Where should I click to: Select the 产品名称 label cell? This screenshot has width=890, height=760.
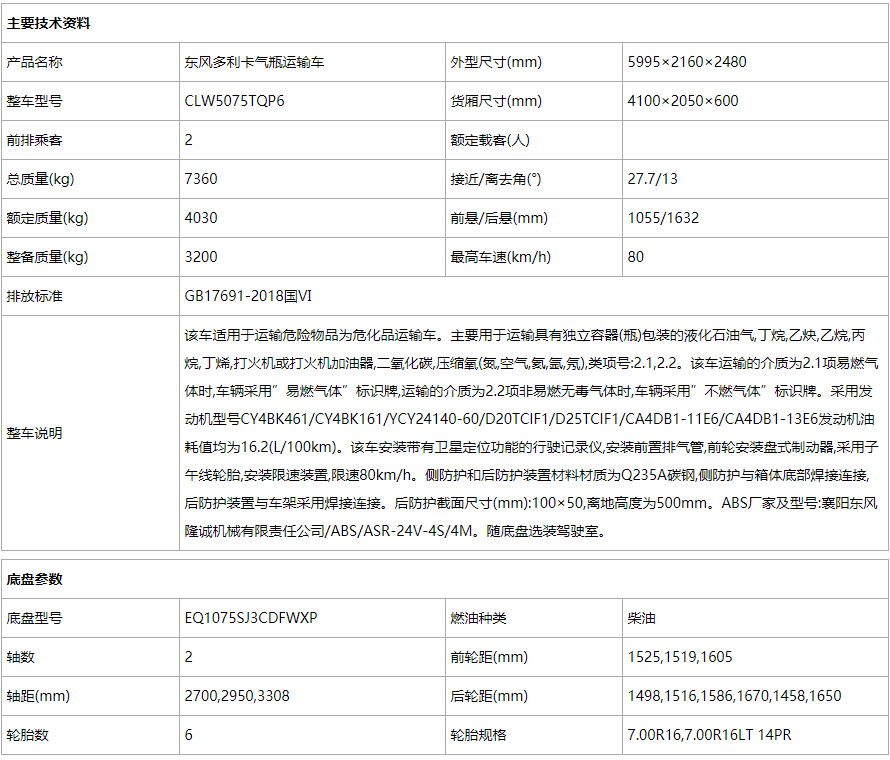tap(90, 62)
